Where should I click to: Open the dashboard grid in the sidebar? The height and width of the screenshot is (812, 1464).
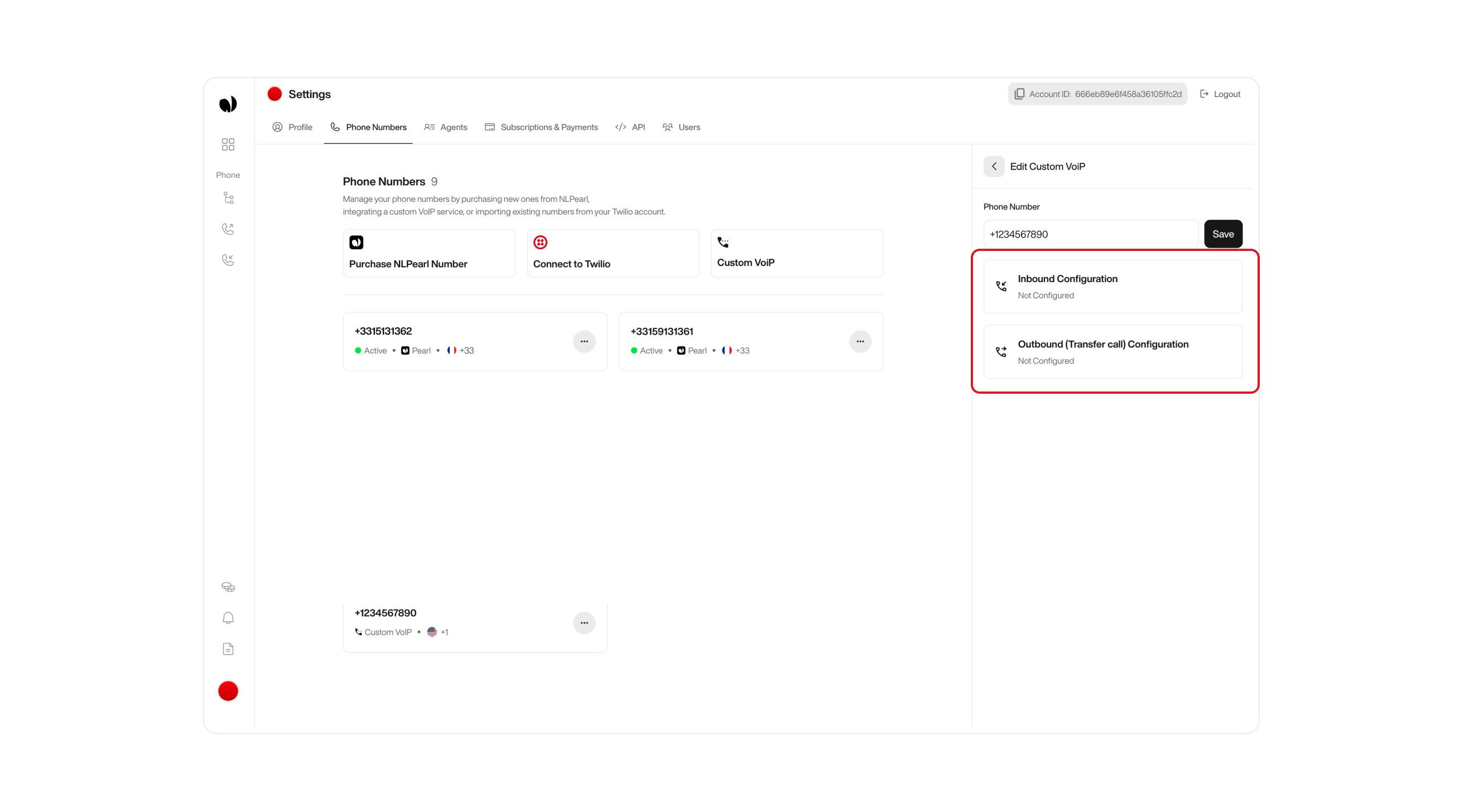coord(228,144)
